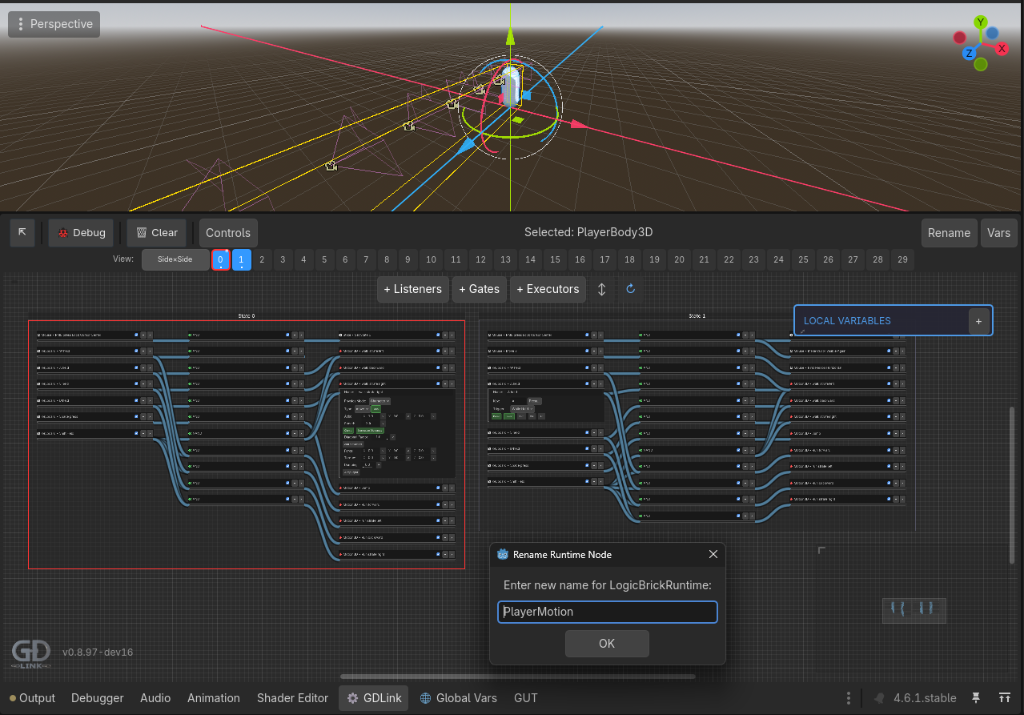Viewport: 1024px width, 715px height.
Task: Click the pin icon in the bottom status bar
Action: point(977,697)
